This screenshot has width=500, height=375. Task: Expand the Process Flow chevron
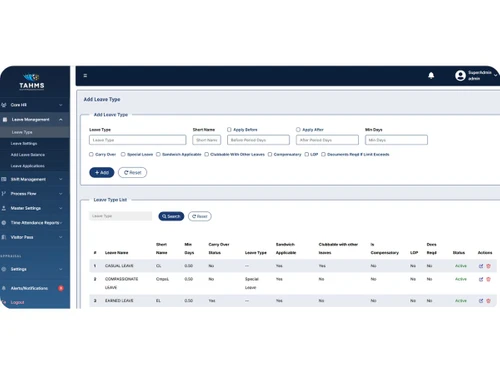click(x=61, y=194)
